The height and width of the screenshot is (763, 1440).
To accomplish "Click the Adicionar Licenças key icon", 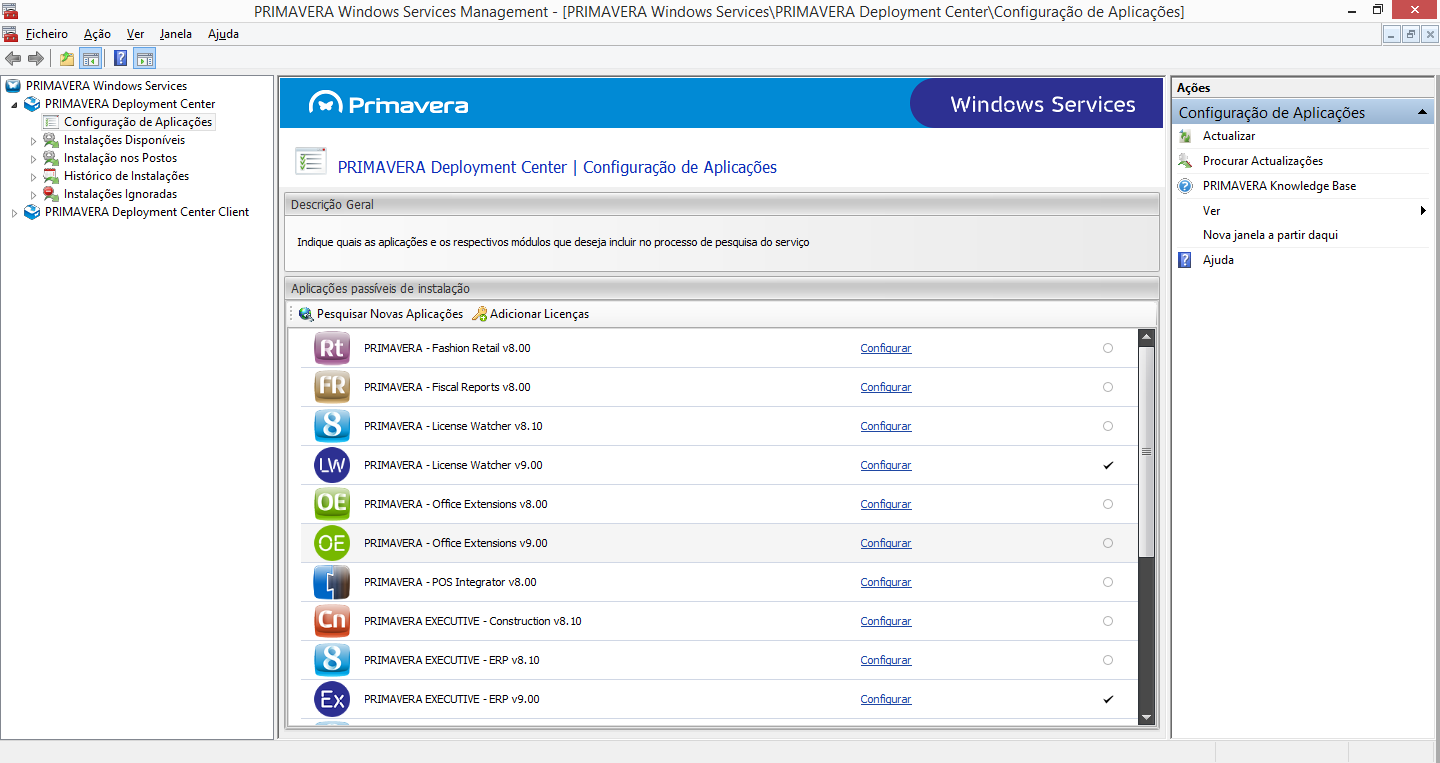I will 480,314.
